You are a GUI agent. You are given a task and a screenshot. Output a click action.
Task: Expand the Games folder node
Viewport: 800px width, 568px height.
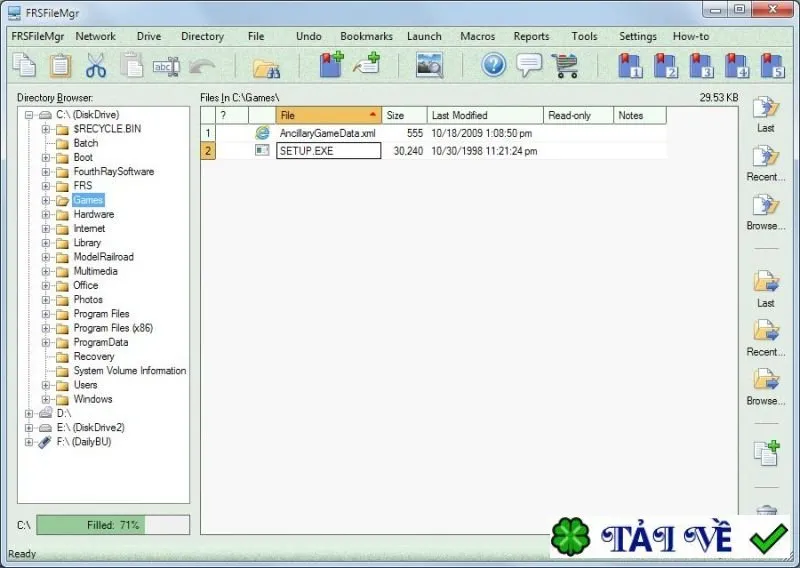46,201
